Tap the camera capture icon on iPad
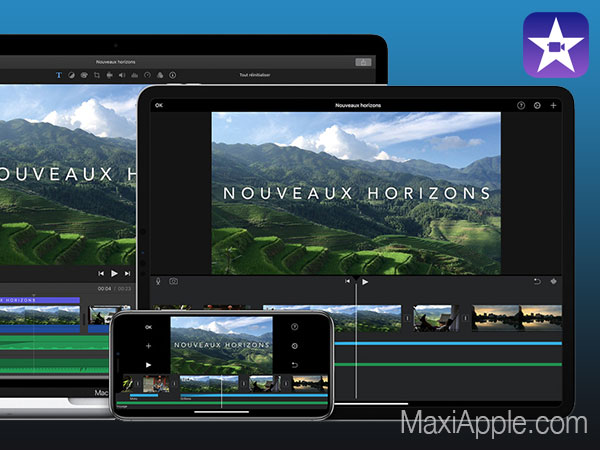The height and width of the screenshot is (450, 600). (x=173, y=282)
